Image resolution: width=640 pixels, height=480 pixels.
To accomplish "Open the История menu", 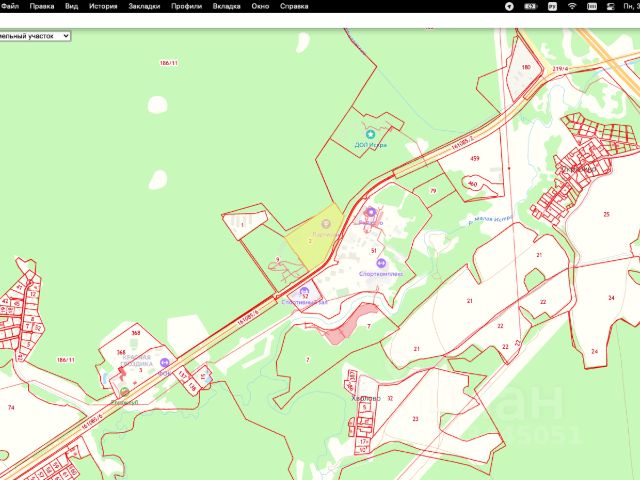I will pos(103,6).
